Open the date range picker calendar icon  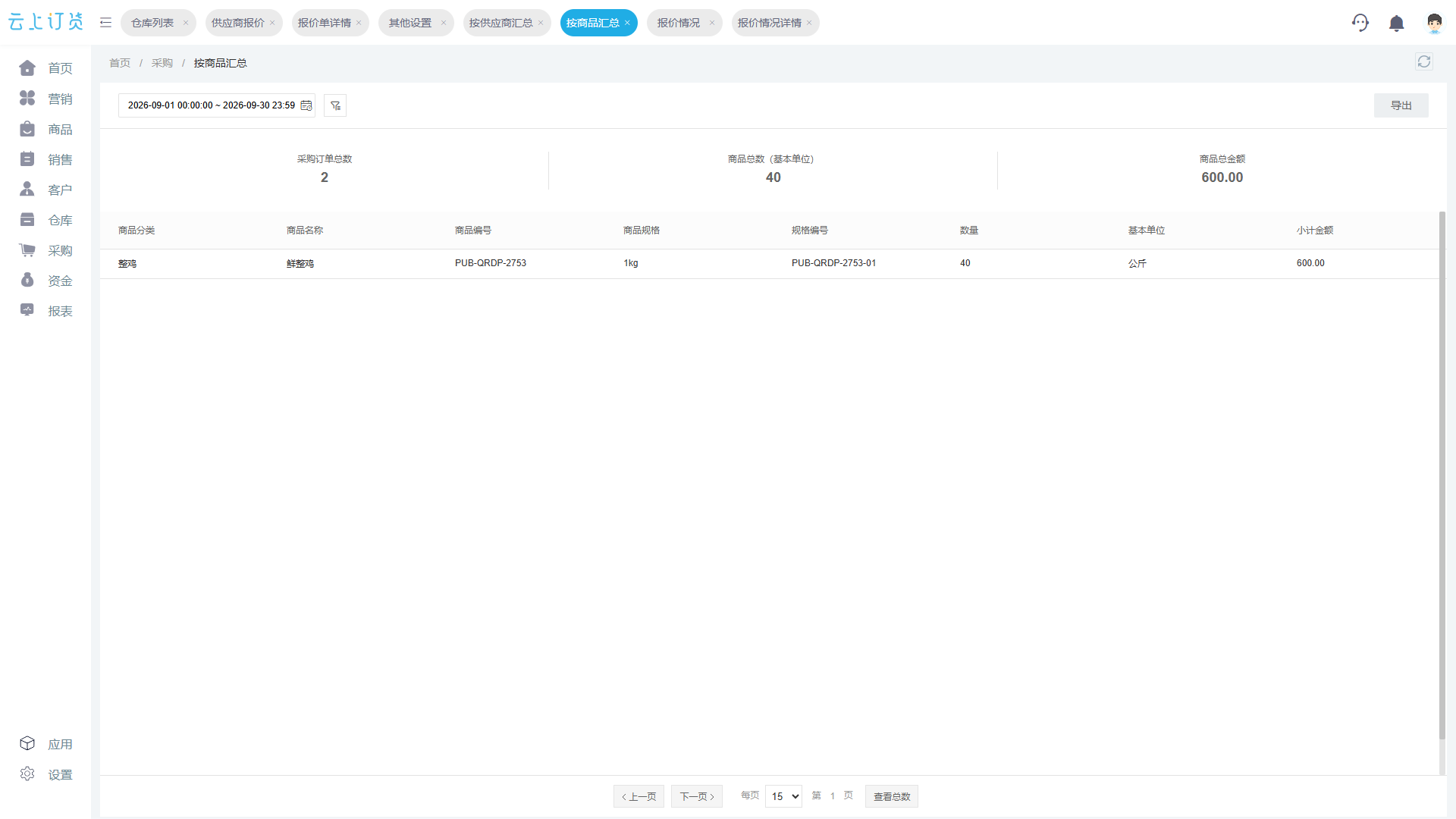pos(306,105)
